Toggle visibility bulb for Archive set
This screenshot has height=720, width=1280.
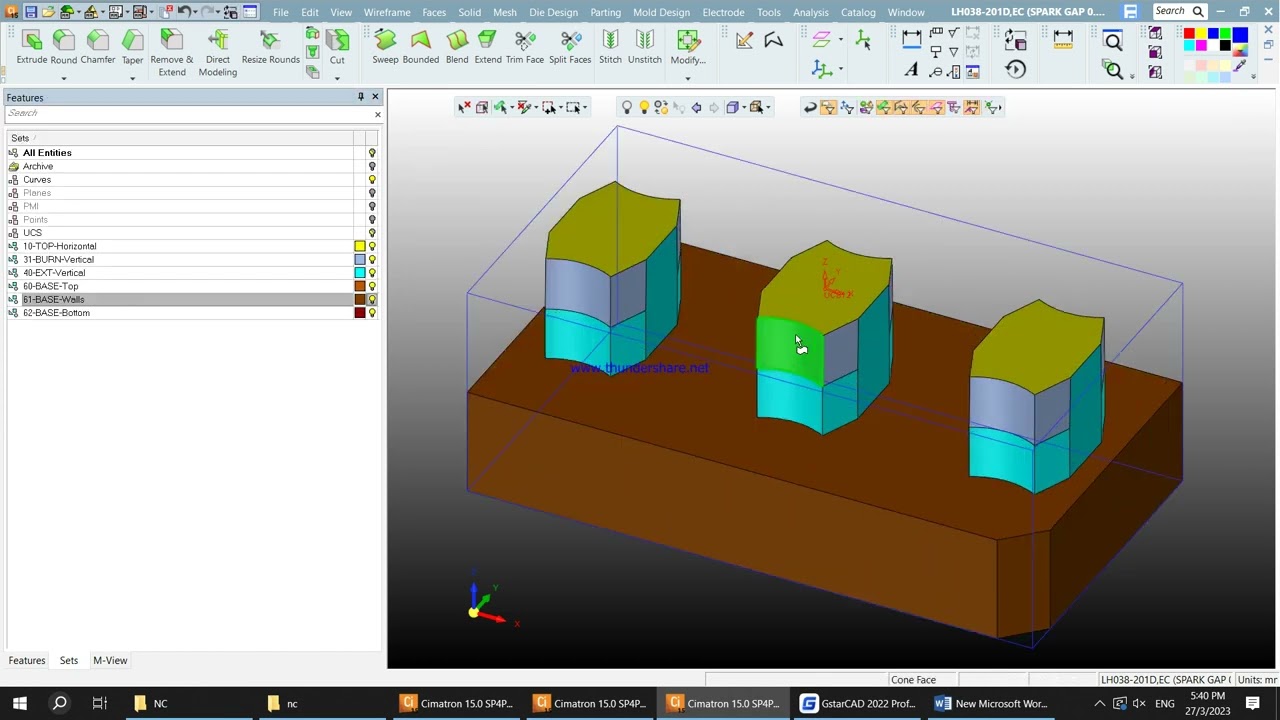click(x=372, y=166)
